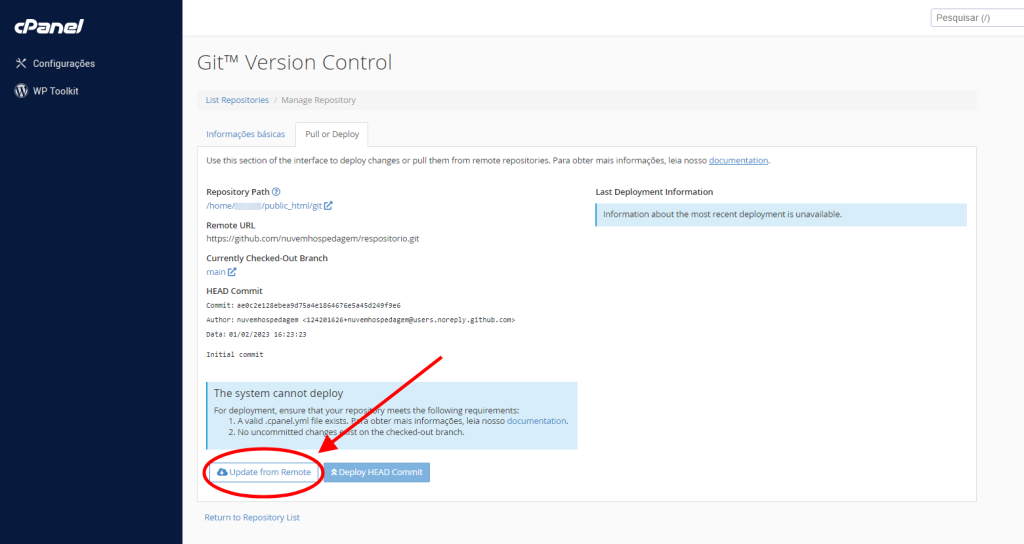Click the 'Initial commit' message text
Screen dimensions: 1024x544
point(234,355)
